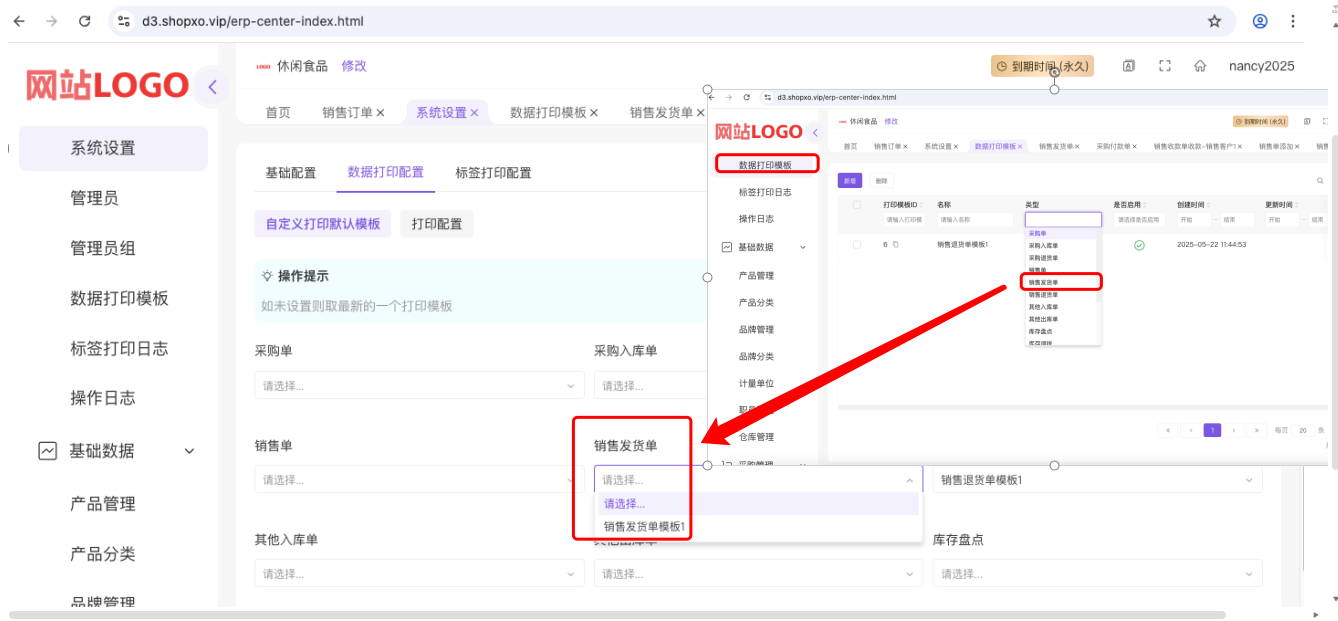Open 管理员组 in main sidebar
Image resolution: width=1338 pixels, height=621 pixels.
[102, 248]
